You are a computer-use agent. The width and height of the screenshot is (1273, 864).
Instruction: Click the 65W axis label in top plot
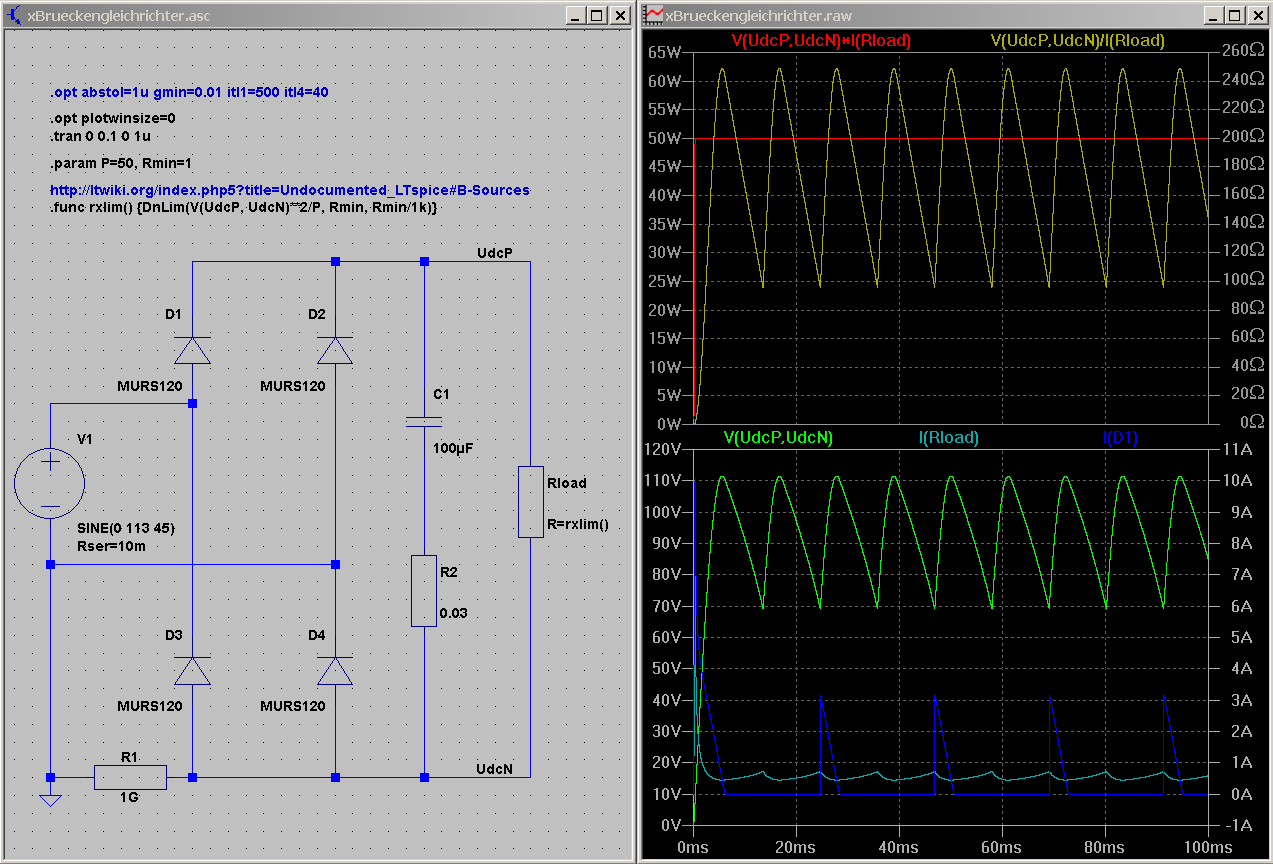click(x=665, y=52)
